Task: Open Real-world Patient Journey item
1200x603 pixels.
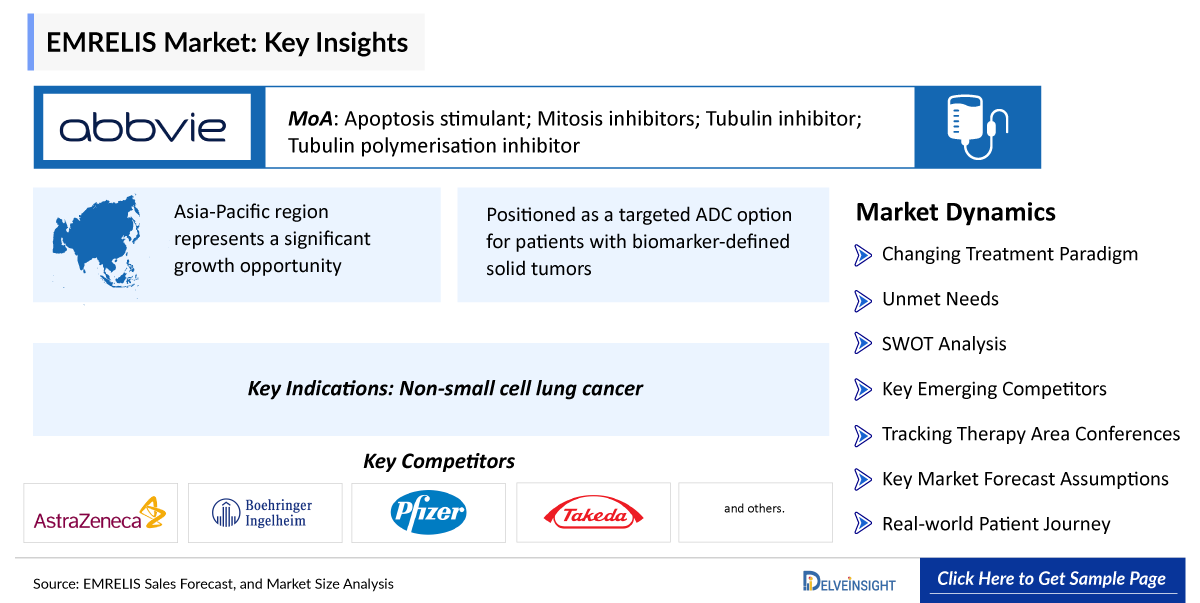Action: pos(995,524)
